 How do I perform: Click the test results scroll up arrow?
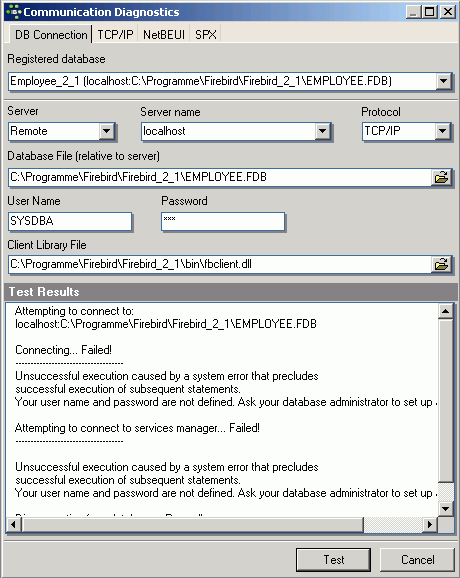click(446, 311)
